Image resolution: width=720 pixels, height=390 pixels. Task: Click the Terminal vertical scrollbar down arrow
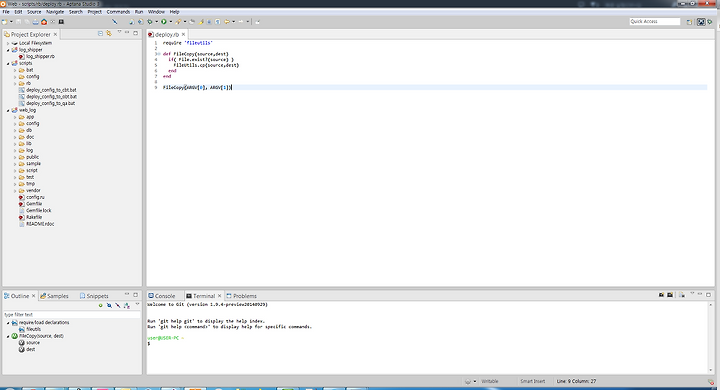(710, 370)
